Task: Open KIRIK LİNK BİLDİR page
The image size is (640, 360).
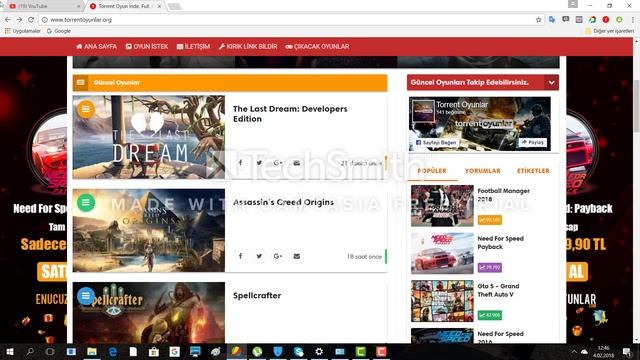Action: (x=248, y=47)
